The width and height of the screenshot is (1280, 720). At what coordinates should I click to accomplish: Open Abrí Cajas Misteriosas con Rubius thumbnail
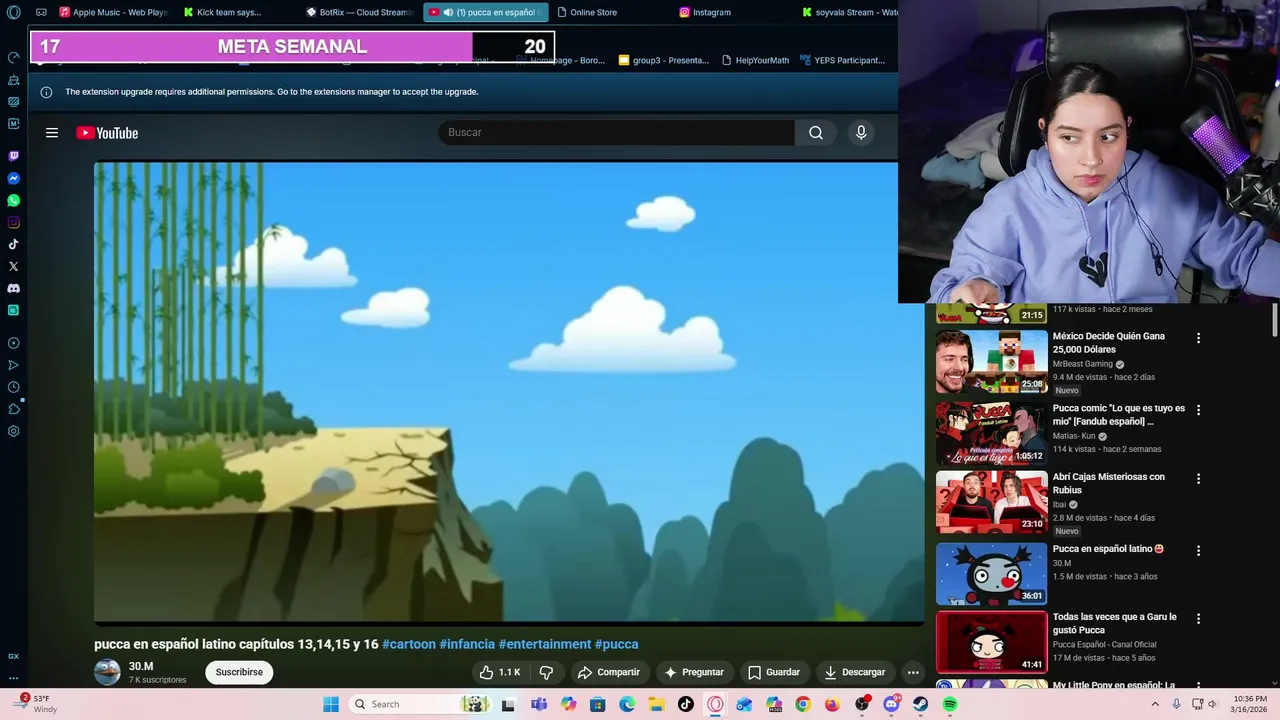pos(991,502)
